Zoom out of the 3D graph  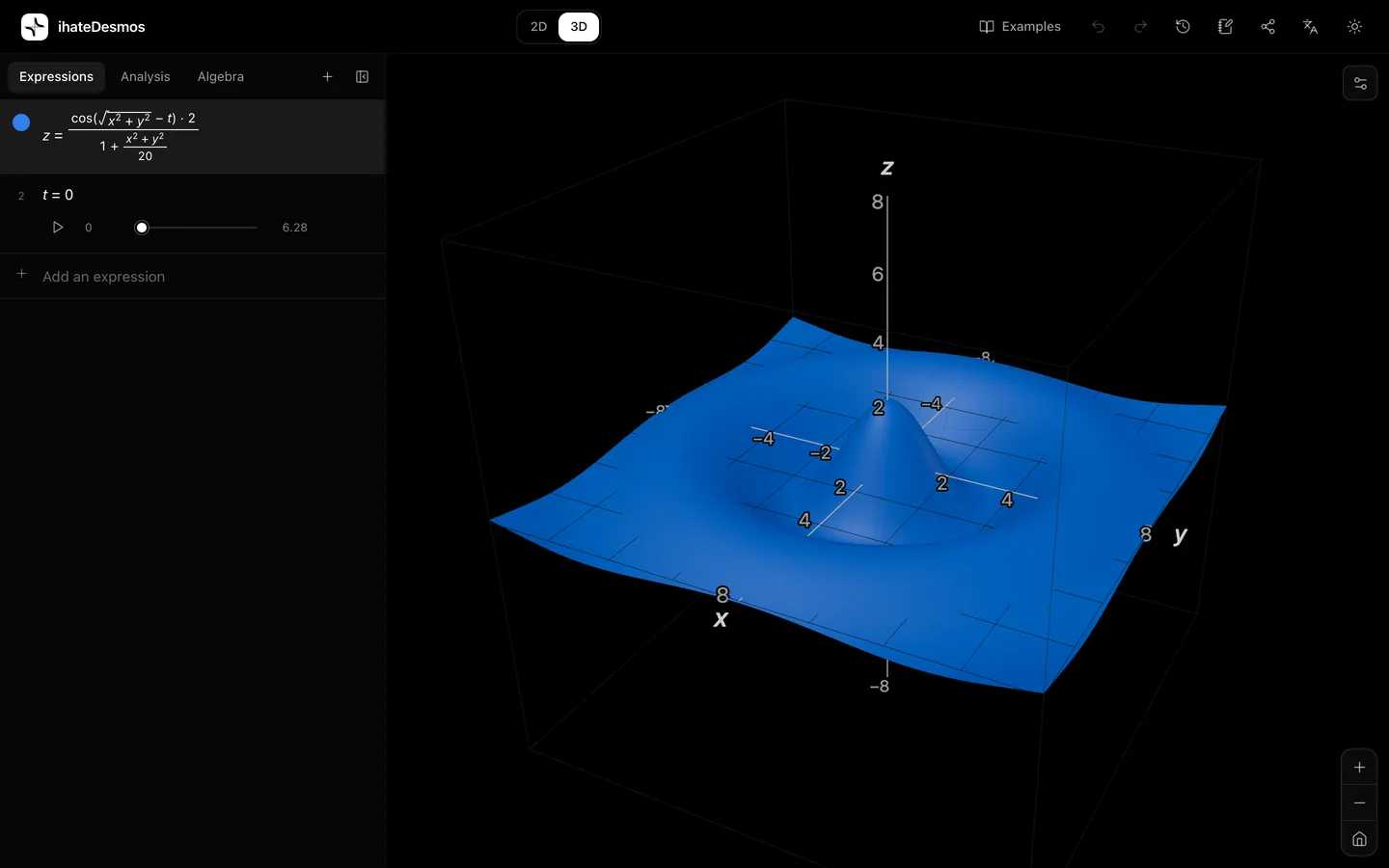[1359, 803]
